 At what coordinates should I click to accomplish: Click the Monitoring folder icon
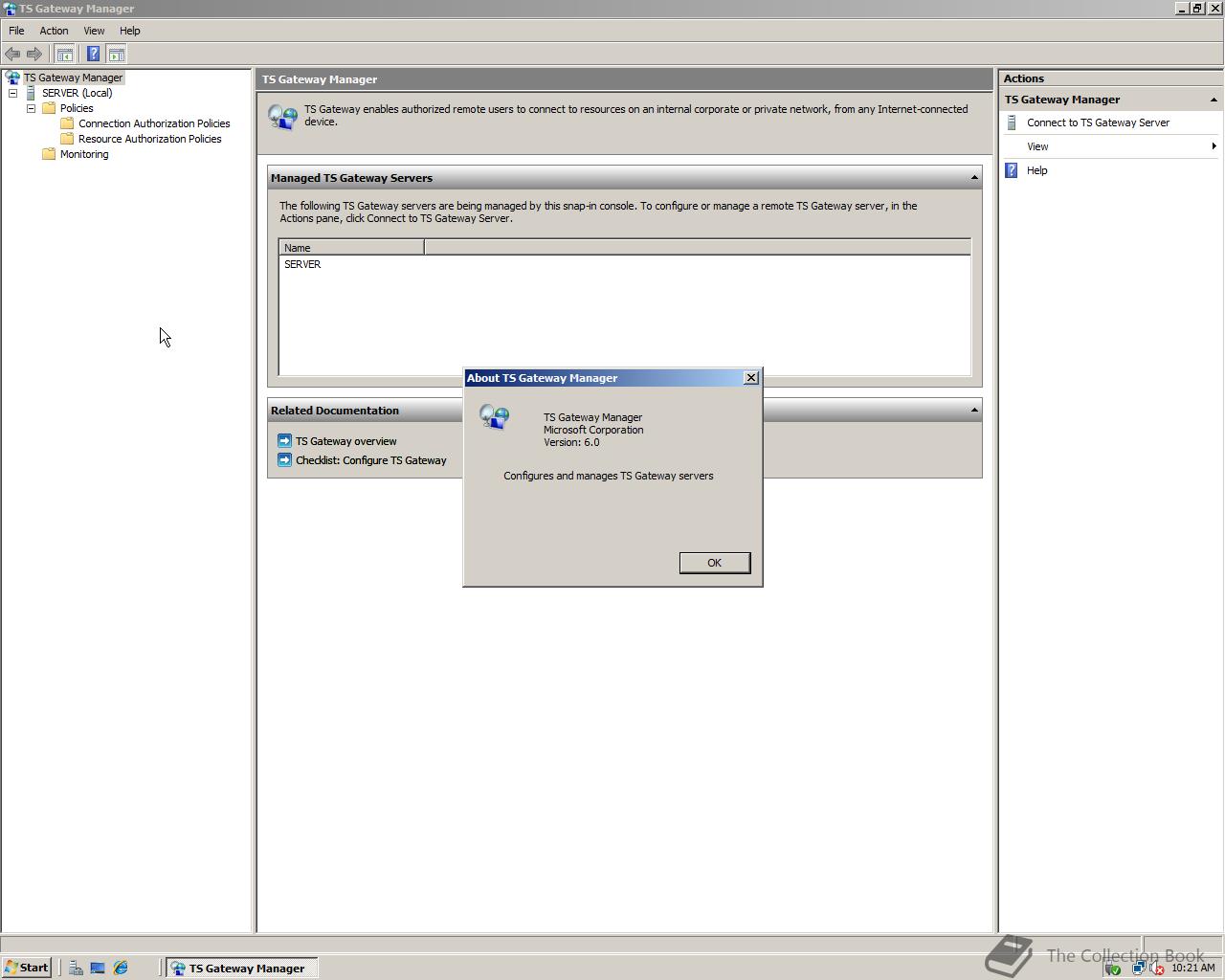click(49, 154)
